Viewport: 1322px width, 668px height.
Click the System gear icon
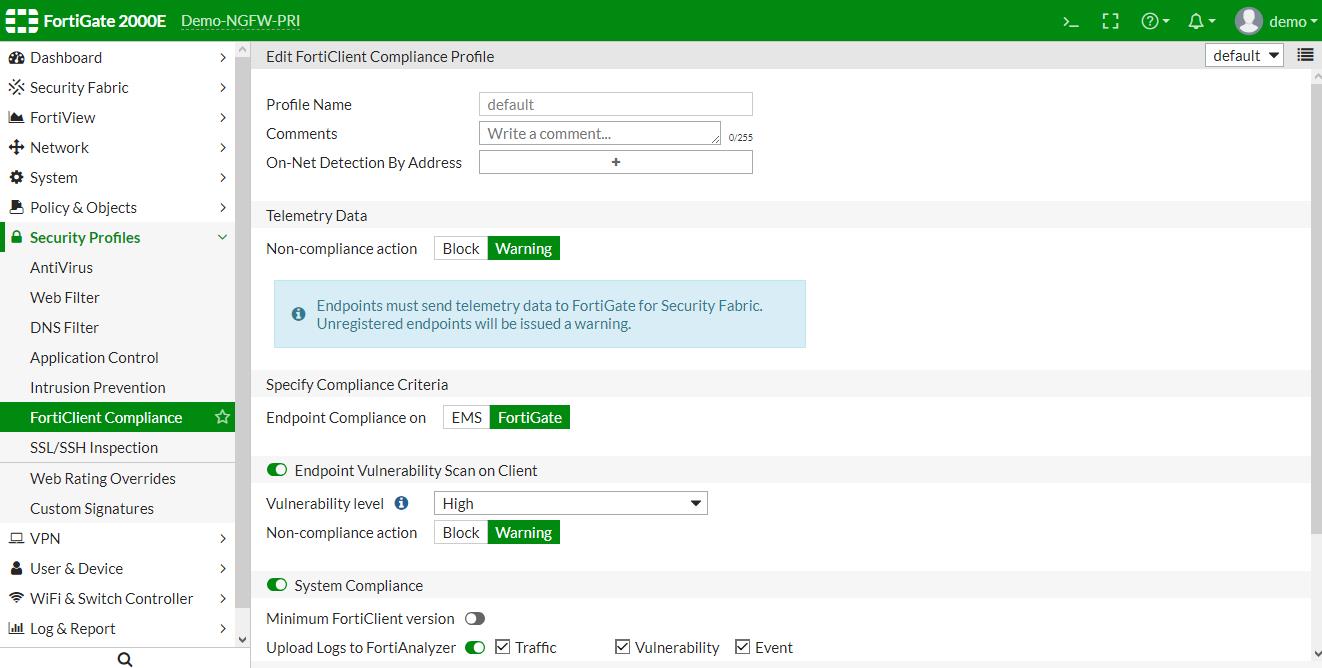tap(16, 178)
